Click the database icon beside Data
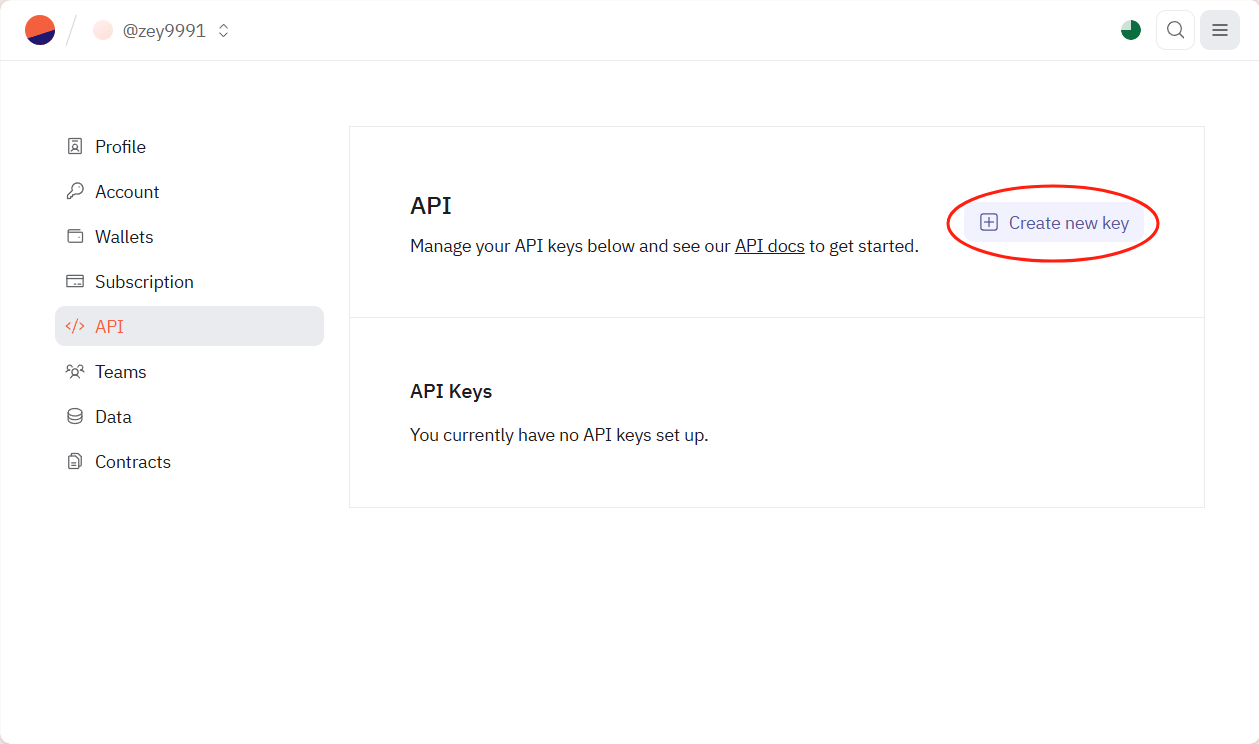This screenshot has width=1259, height=744. pos(74,417)
